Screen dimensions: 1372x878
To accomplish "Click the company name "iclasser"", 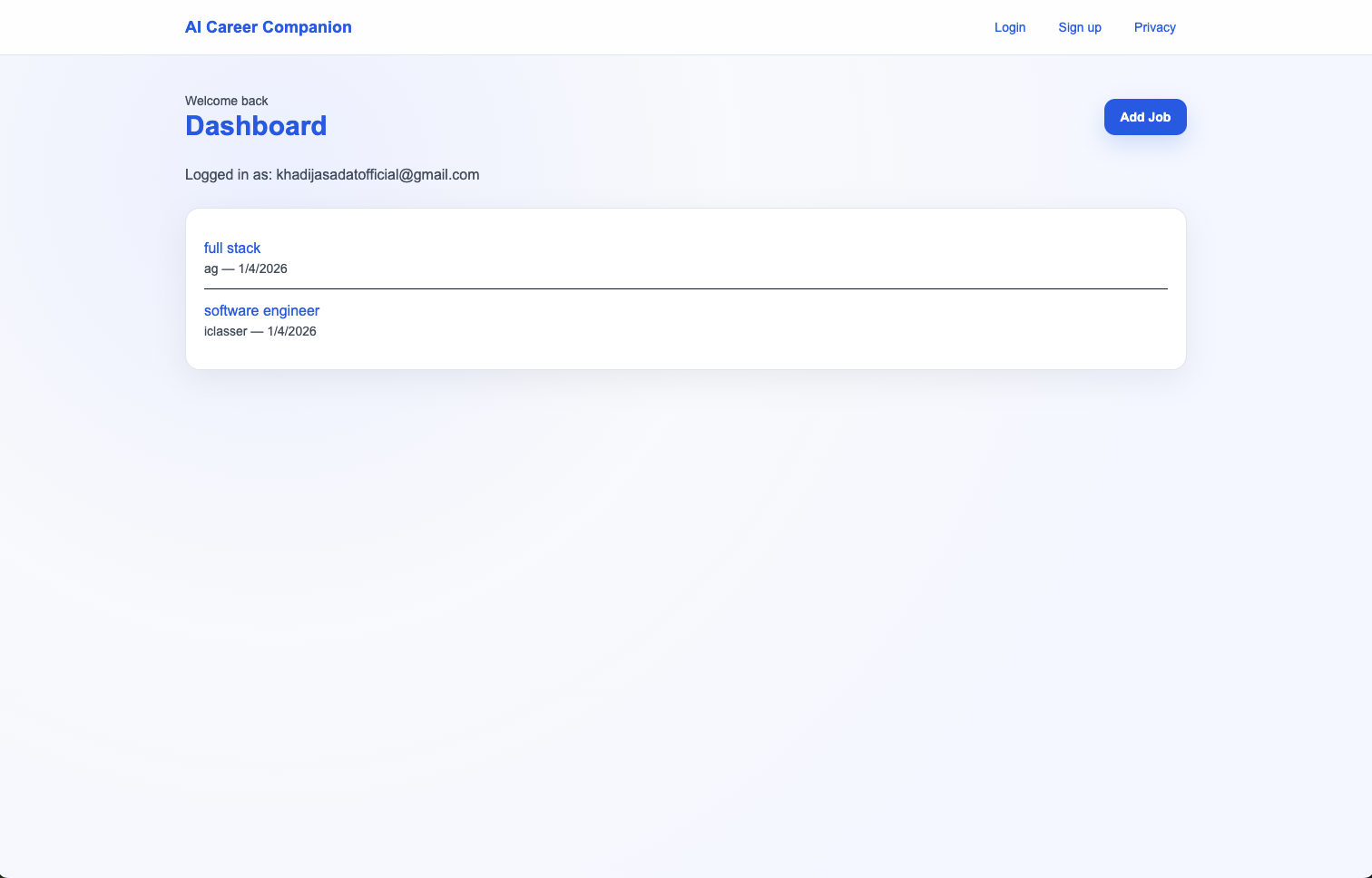I will pyautogui.click(x=225, y=331).
